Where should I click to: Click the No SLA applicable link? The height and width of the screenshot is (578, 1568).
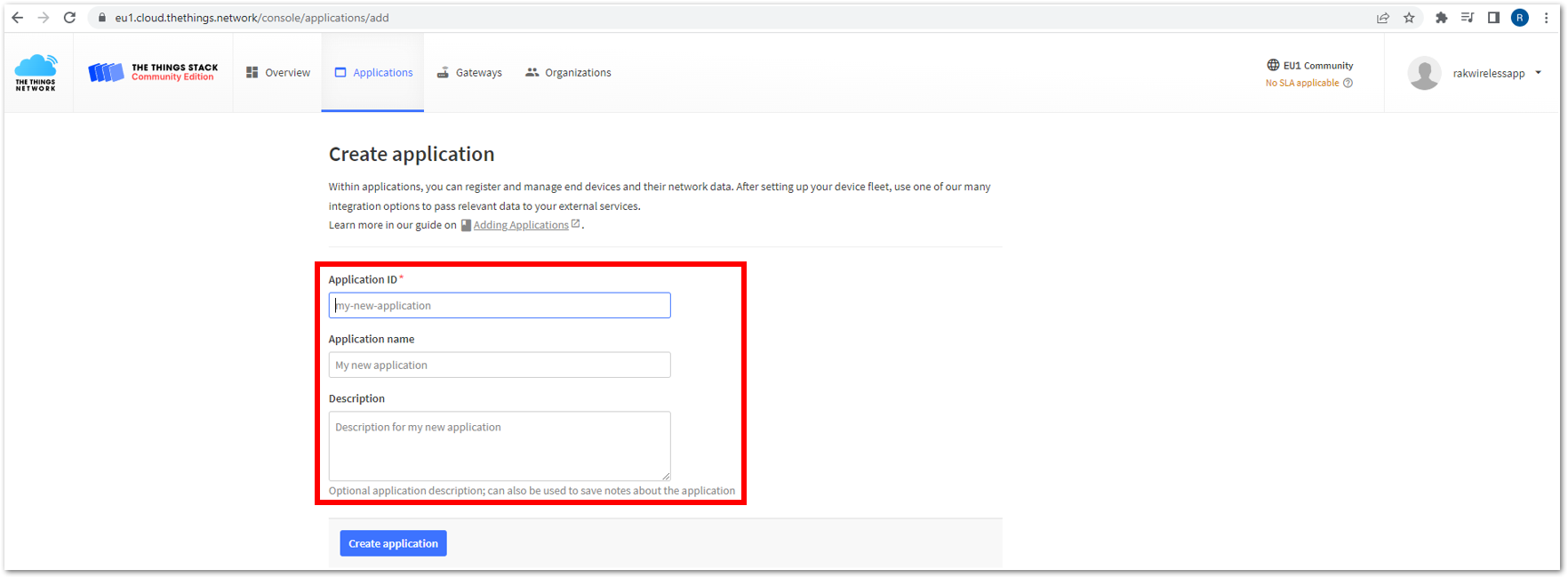coord(1302,84)
